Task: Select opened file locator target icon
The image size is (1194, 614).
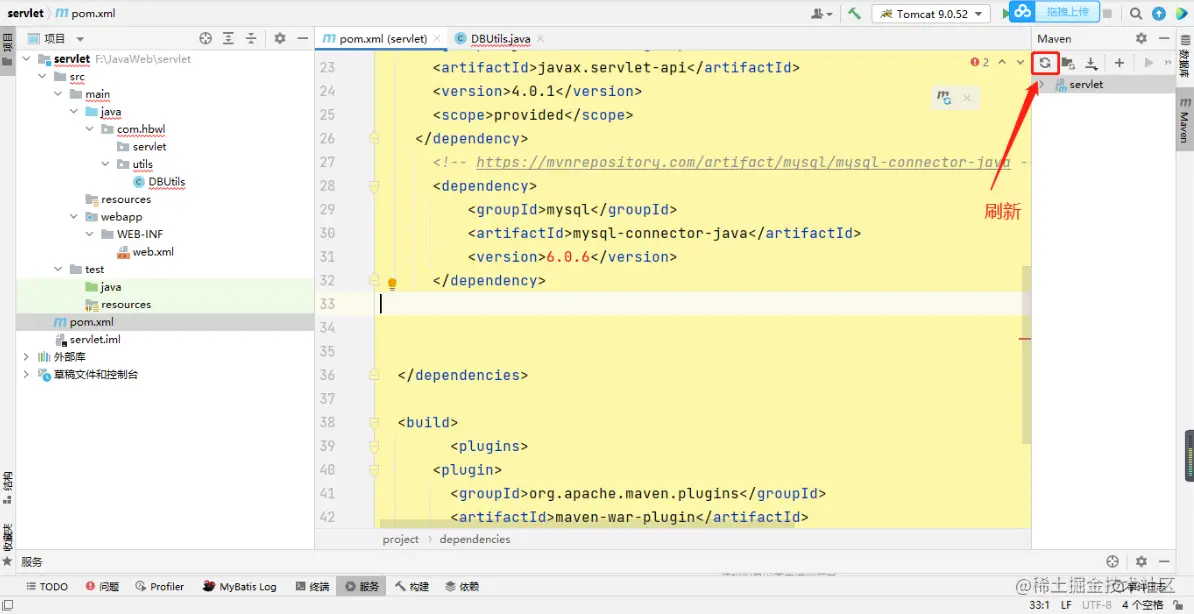Action: coord(205,38)
